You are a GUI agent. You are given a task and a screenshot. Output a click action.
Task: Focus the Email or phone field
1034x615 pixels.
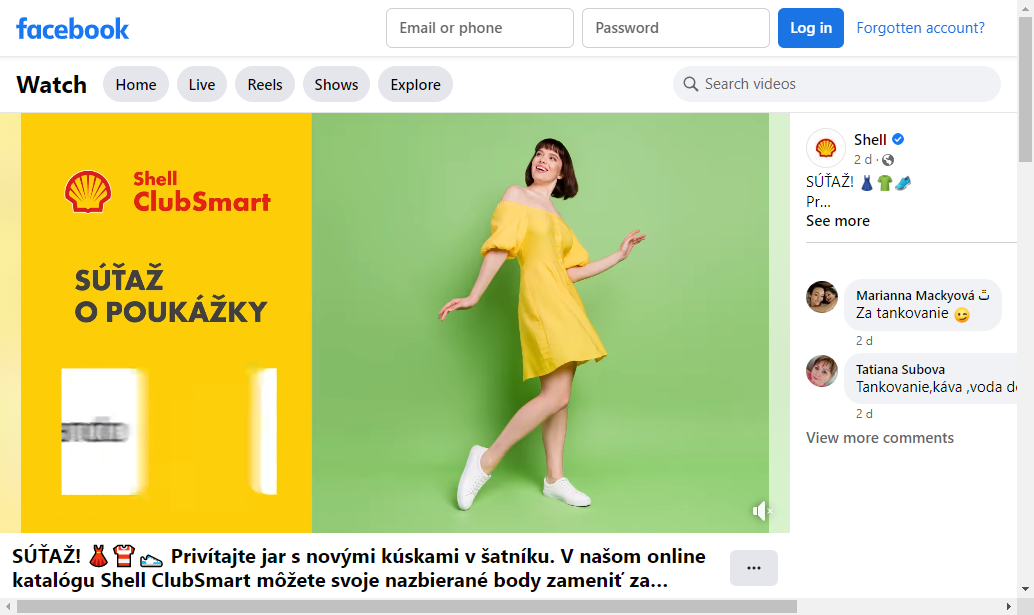(480, 28)
